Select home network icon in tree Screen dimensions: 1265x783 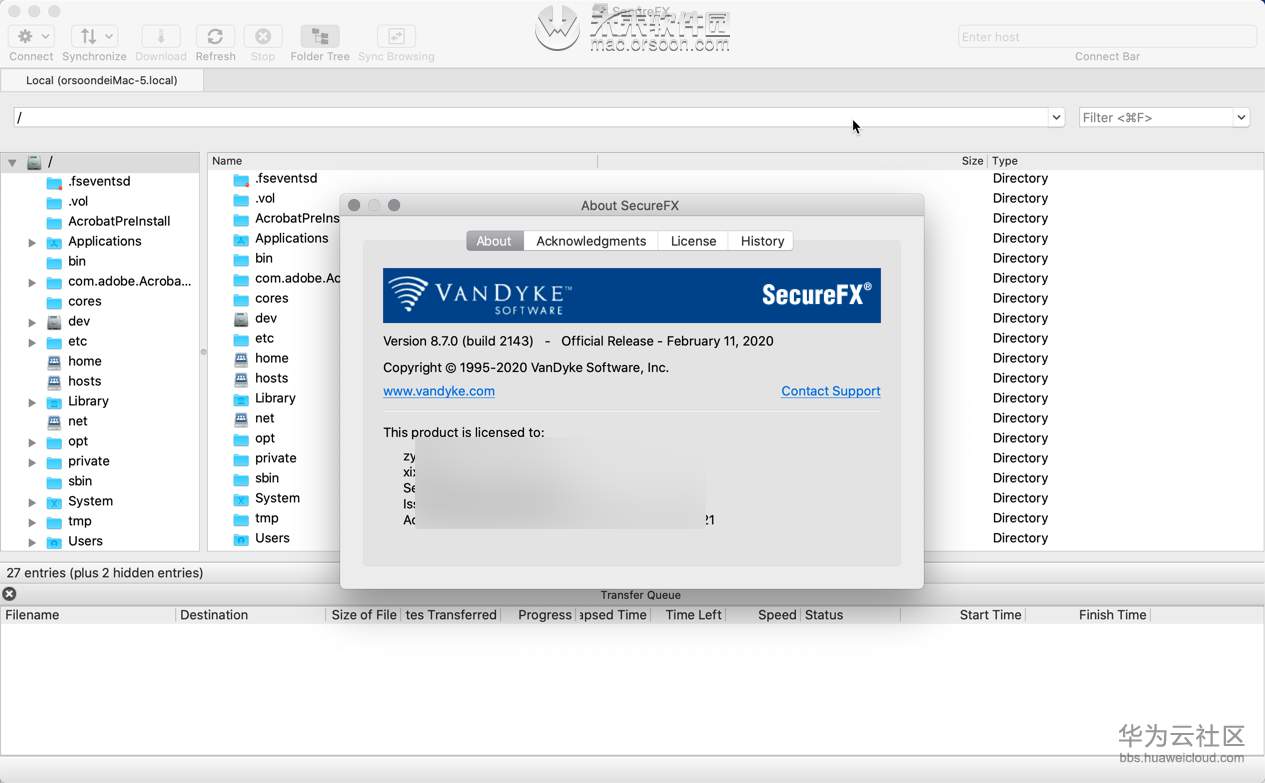(54, 362)
